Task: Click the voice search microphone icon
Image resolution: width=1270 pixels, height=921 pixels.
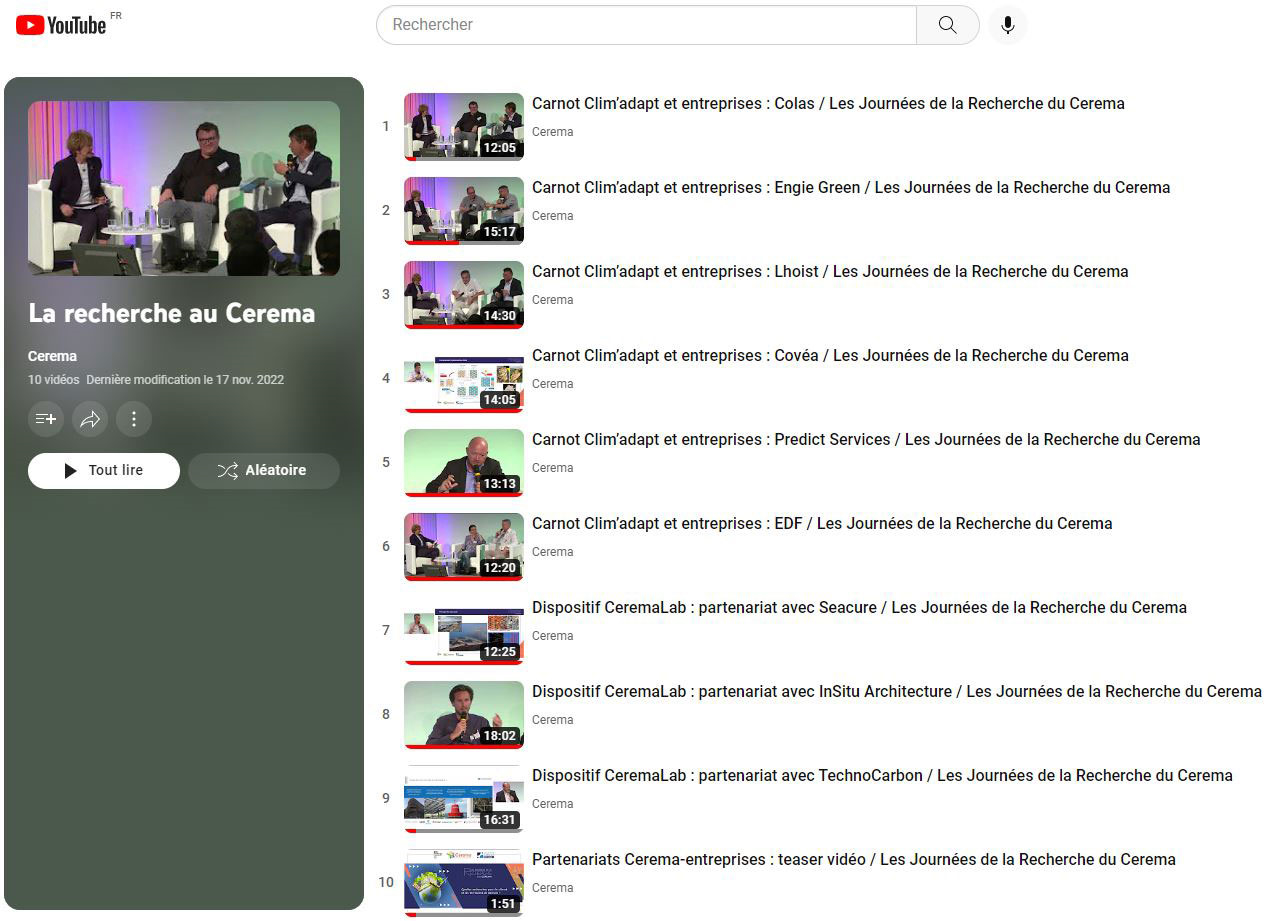Action: [x=1007, y=24]
